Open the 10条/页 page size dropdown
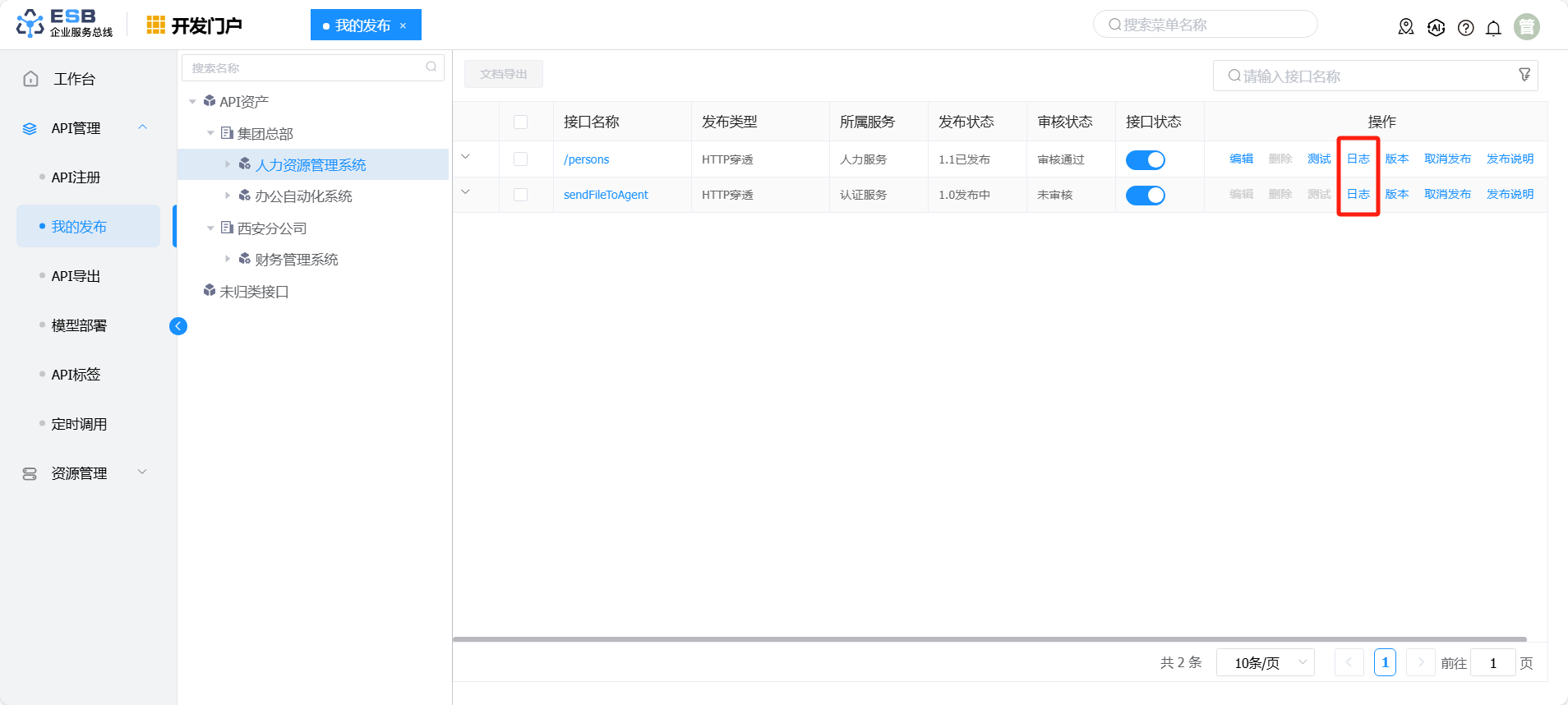This screenshot has height=705, width=1568. 1265,663
